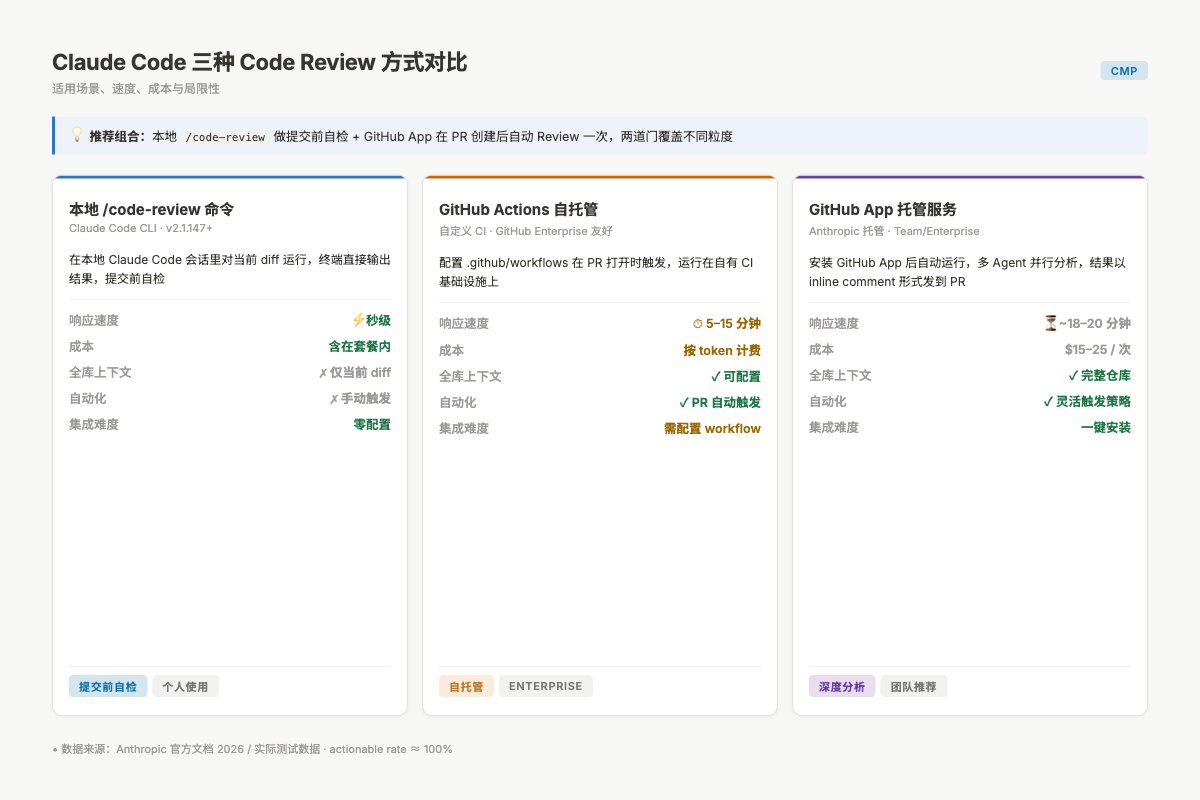Click the 集成难度 label in GitHub Actions card
This screenshot has height=800, width=1200.
pos(464,429)
